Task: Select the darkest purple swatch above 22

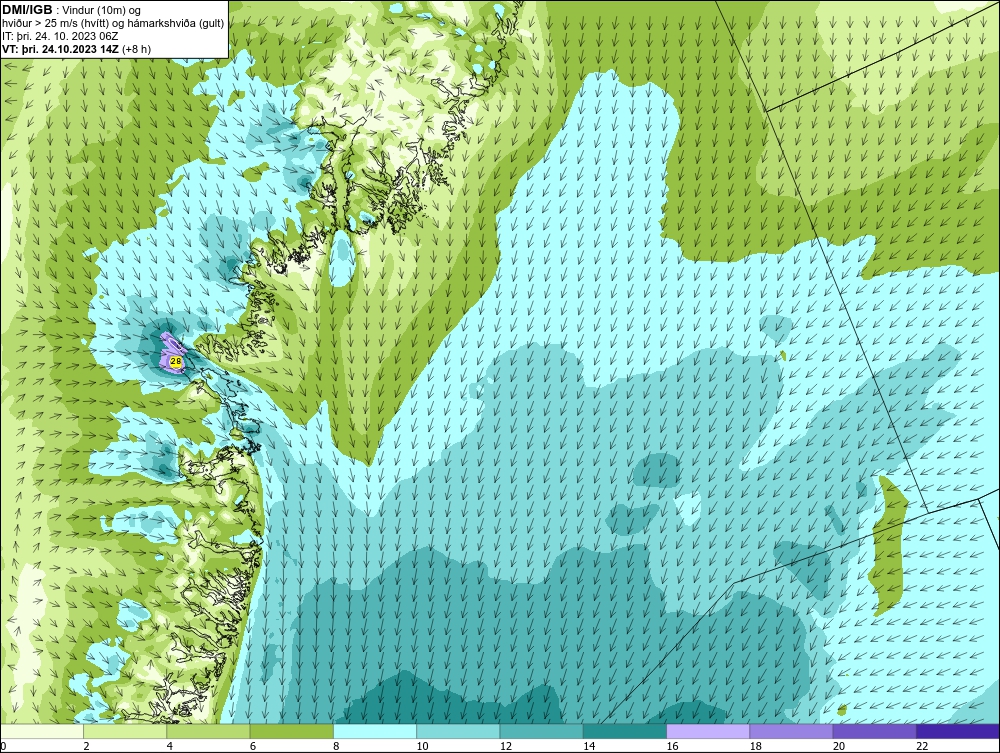Action: coord(958,731)
